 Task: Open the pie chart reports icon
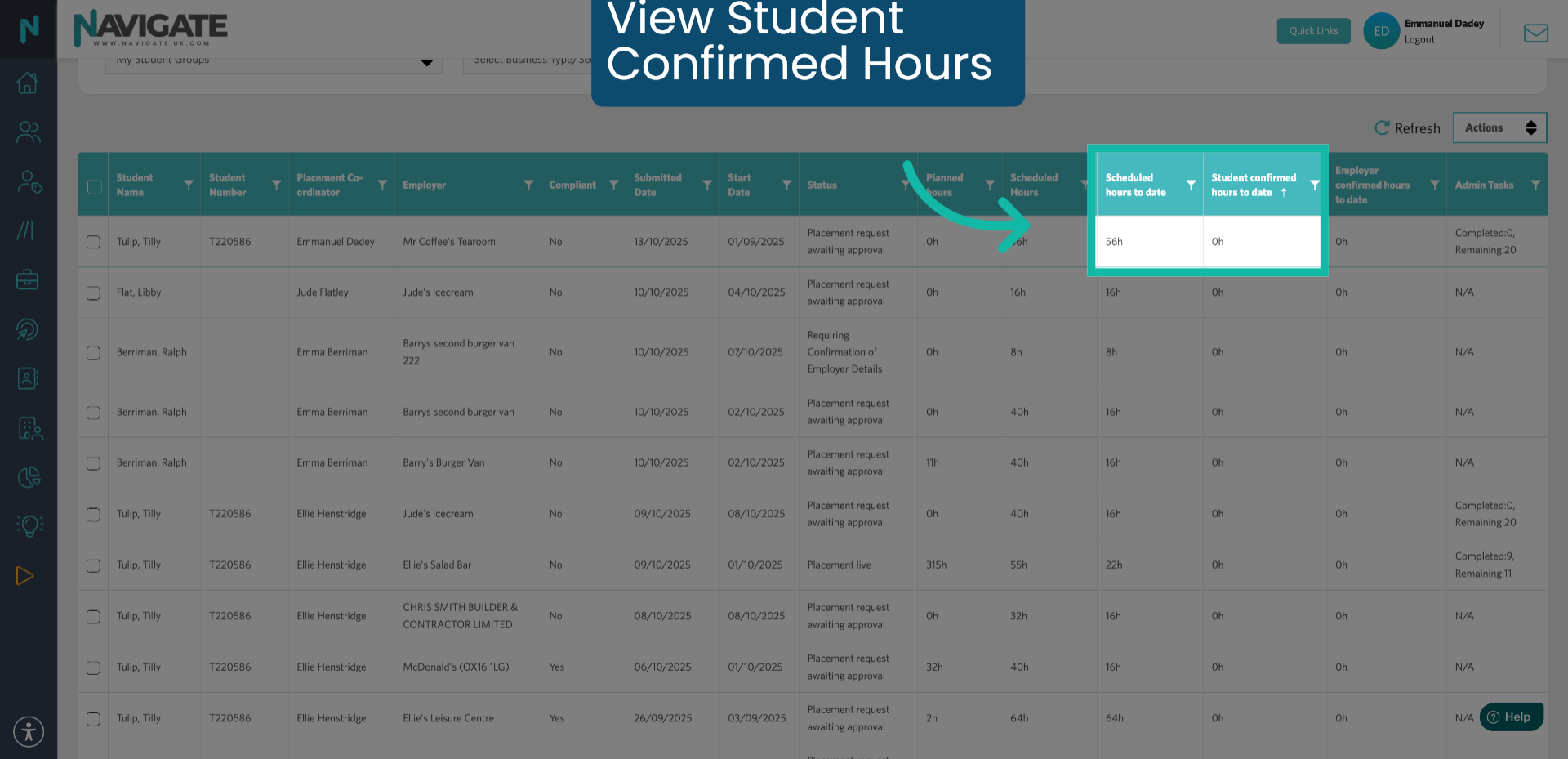tap(29, 477)
